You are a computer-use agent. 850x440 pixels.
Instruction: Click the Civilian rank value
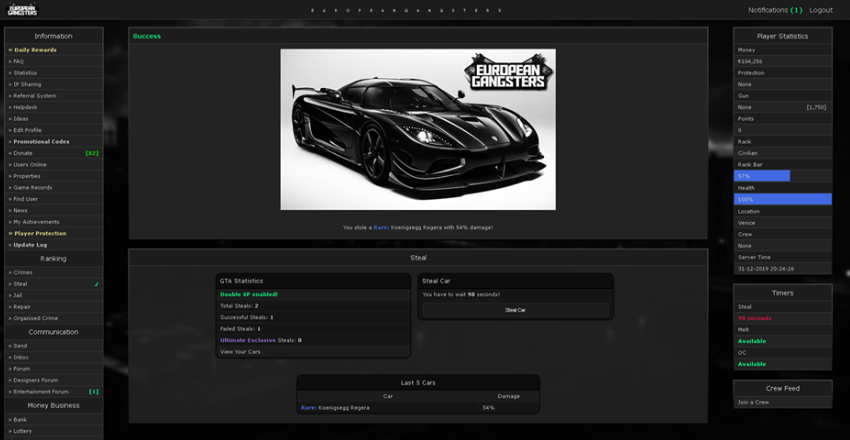pyautogui.click(x=748, y=153)
